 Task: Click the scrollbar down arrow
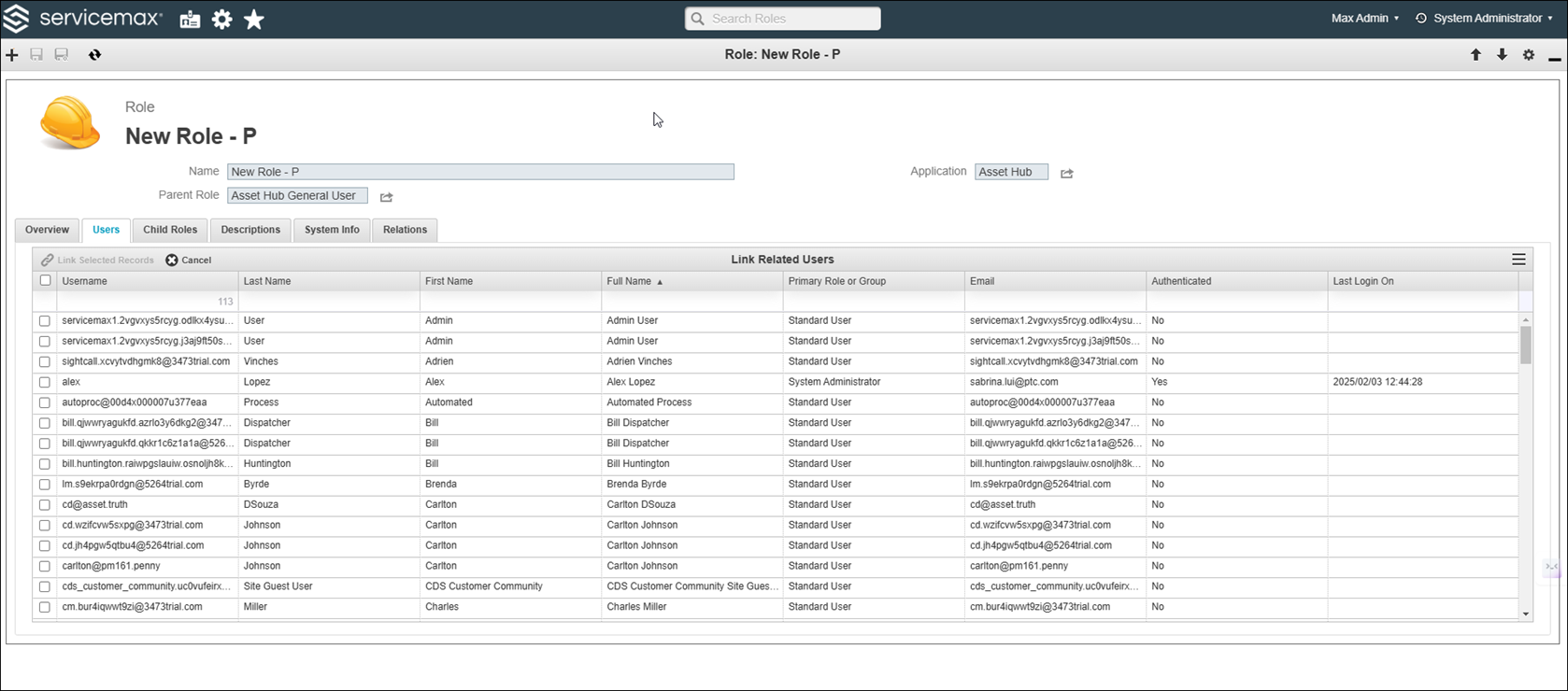click(x=1526, y=613)
